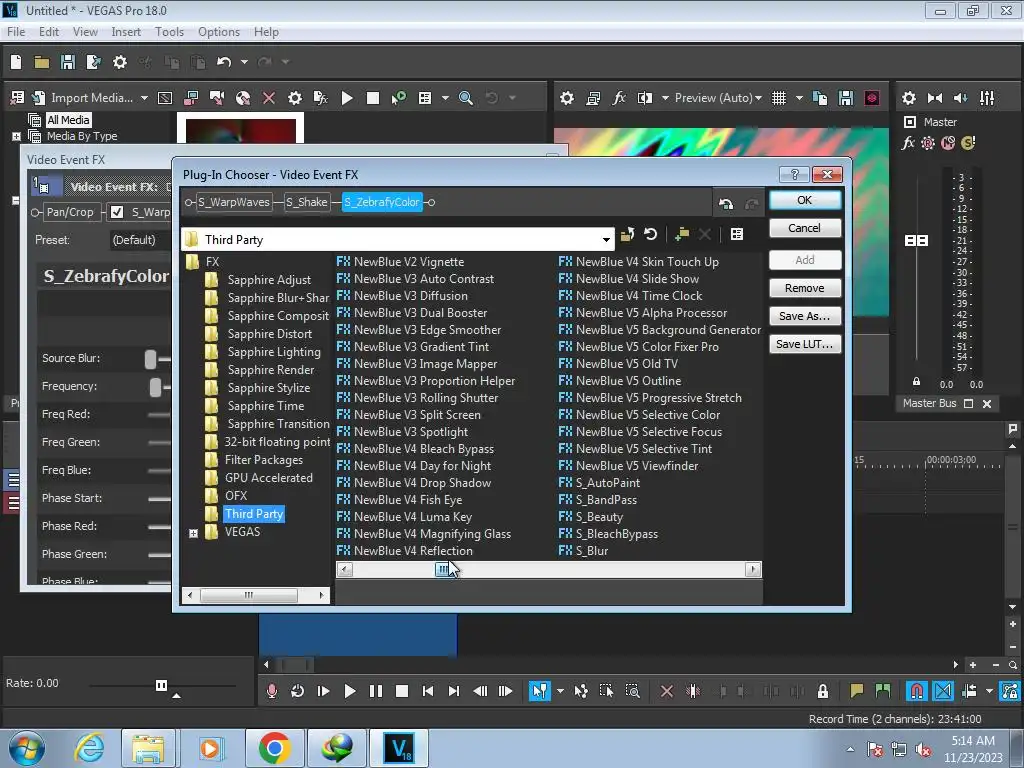Select S_WarpWaves in plug-in chain

coord(234,202)
